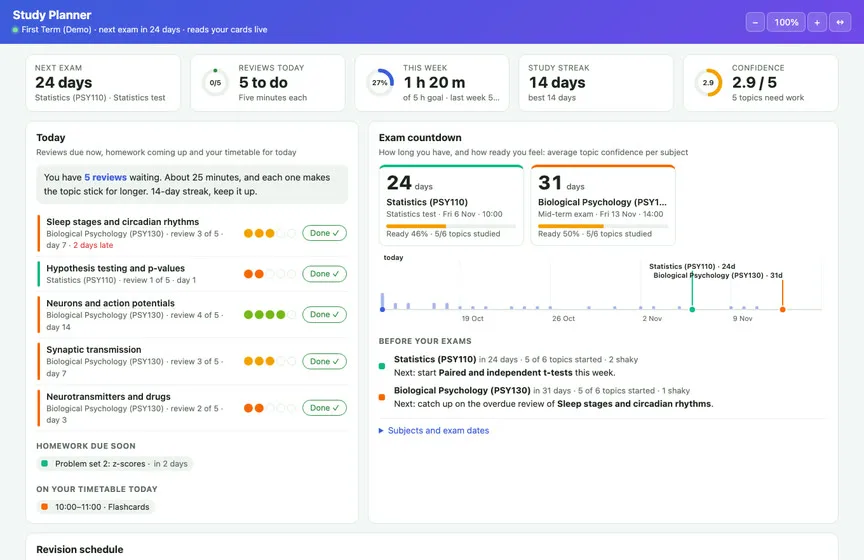Click the zoom in plus button
The image size is (864, 560).
point(817,22)
